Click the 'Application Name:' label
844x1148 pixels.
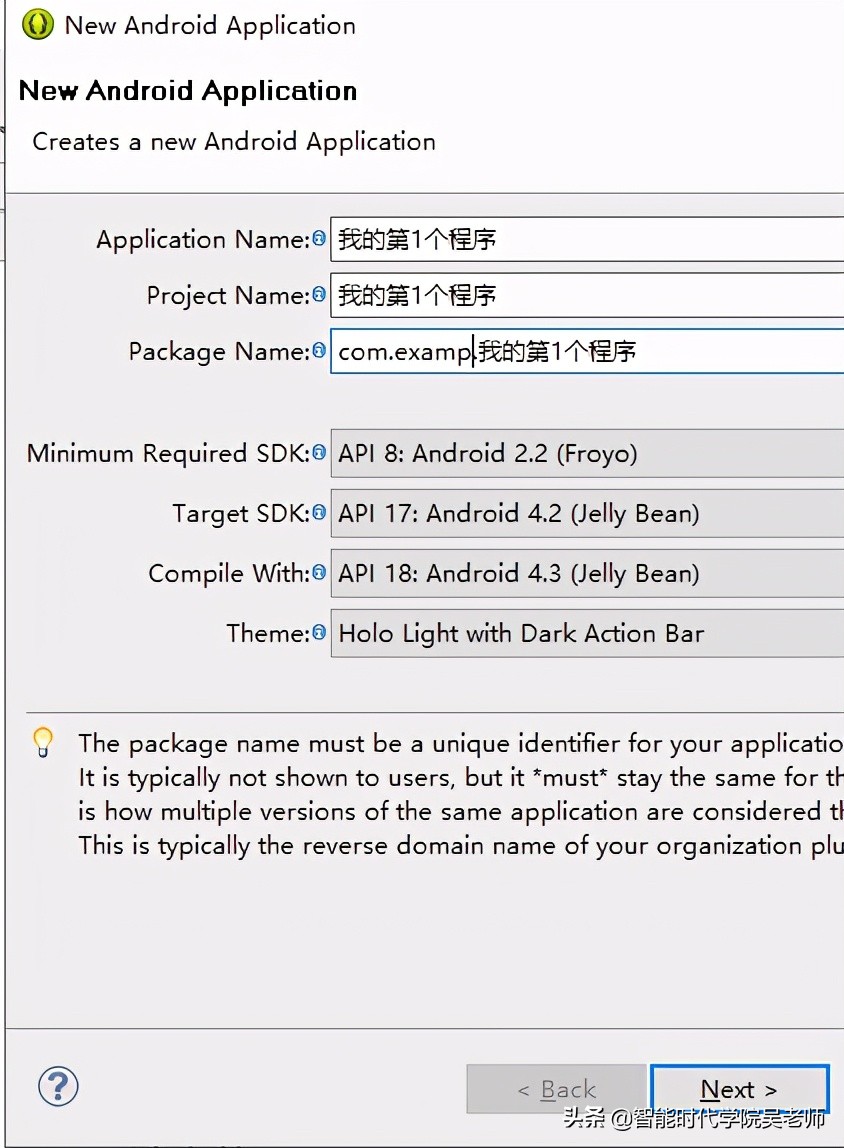203,239
